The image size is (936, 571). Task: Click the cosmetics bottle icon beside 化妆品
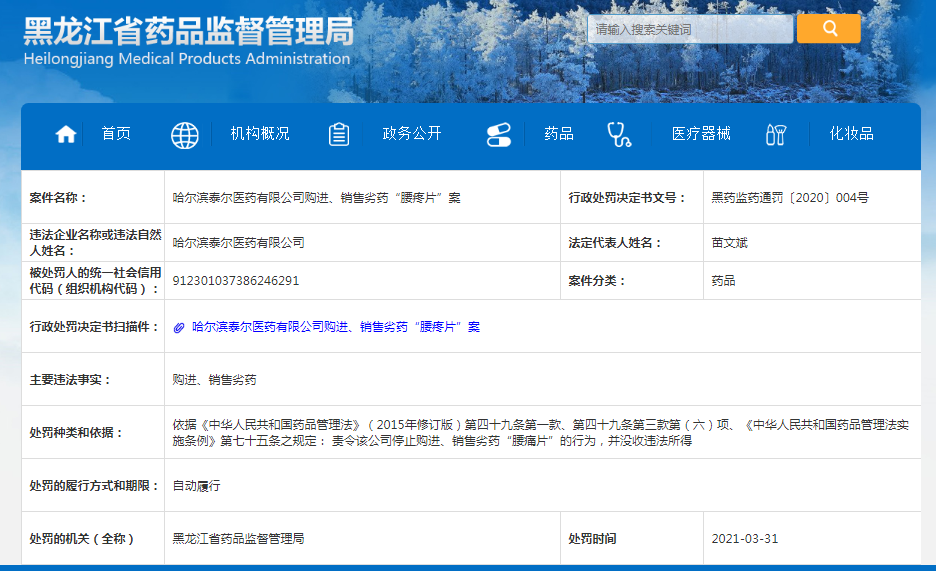coord(776,135)
